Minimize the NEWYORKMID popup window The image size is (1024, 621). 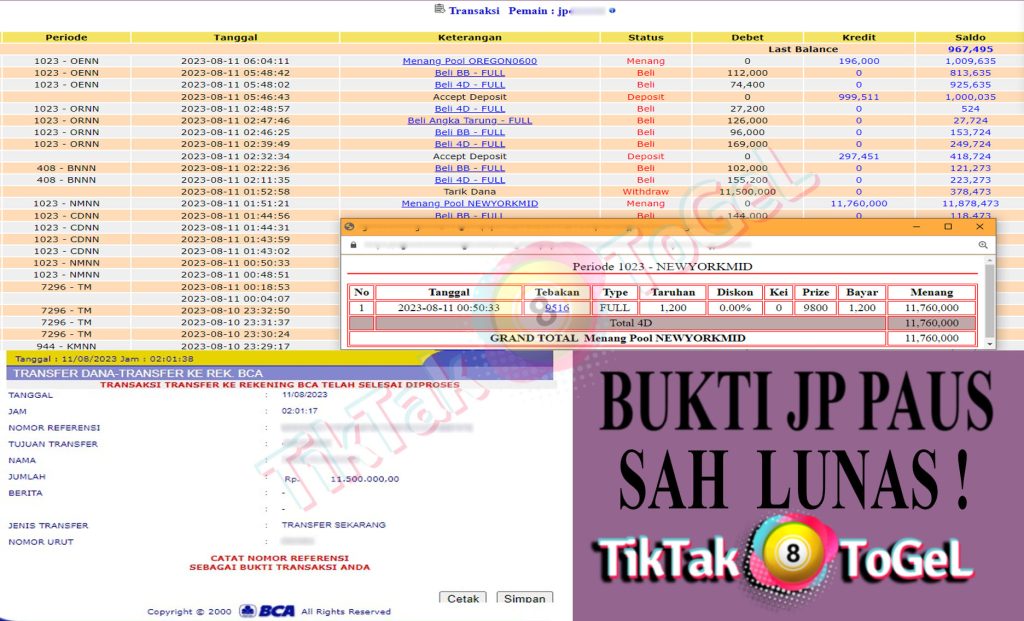pyautogui.click(x=916, y=227)
